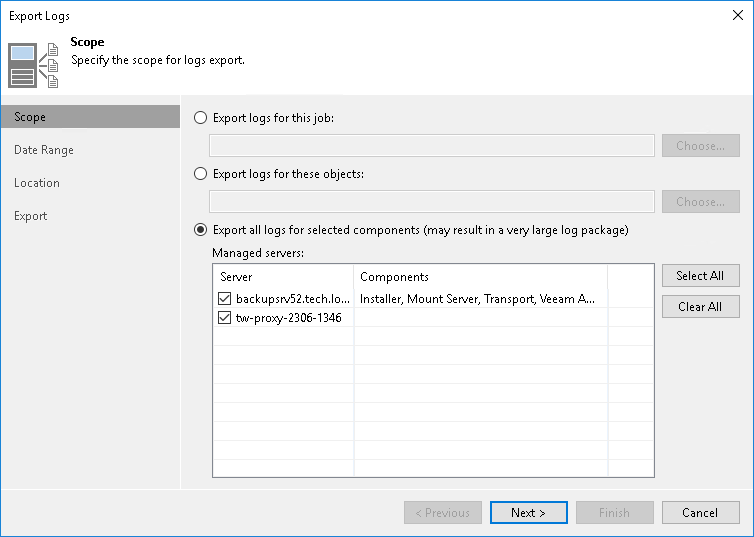Switch to the Location step
The image size is (754, 537).
click(x=37, y=183)
